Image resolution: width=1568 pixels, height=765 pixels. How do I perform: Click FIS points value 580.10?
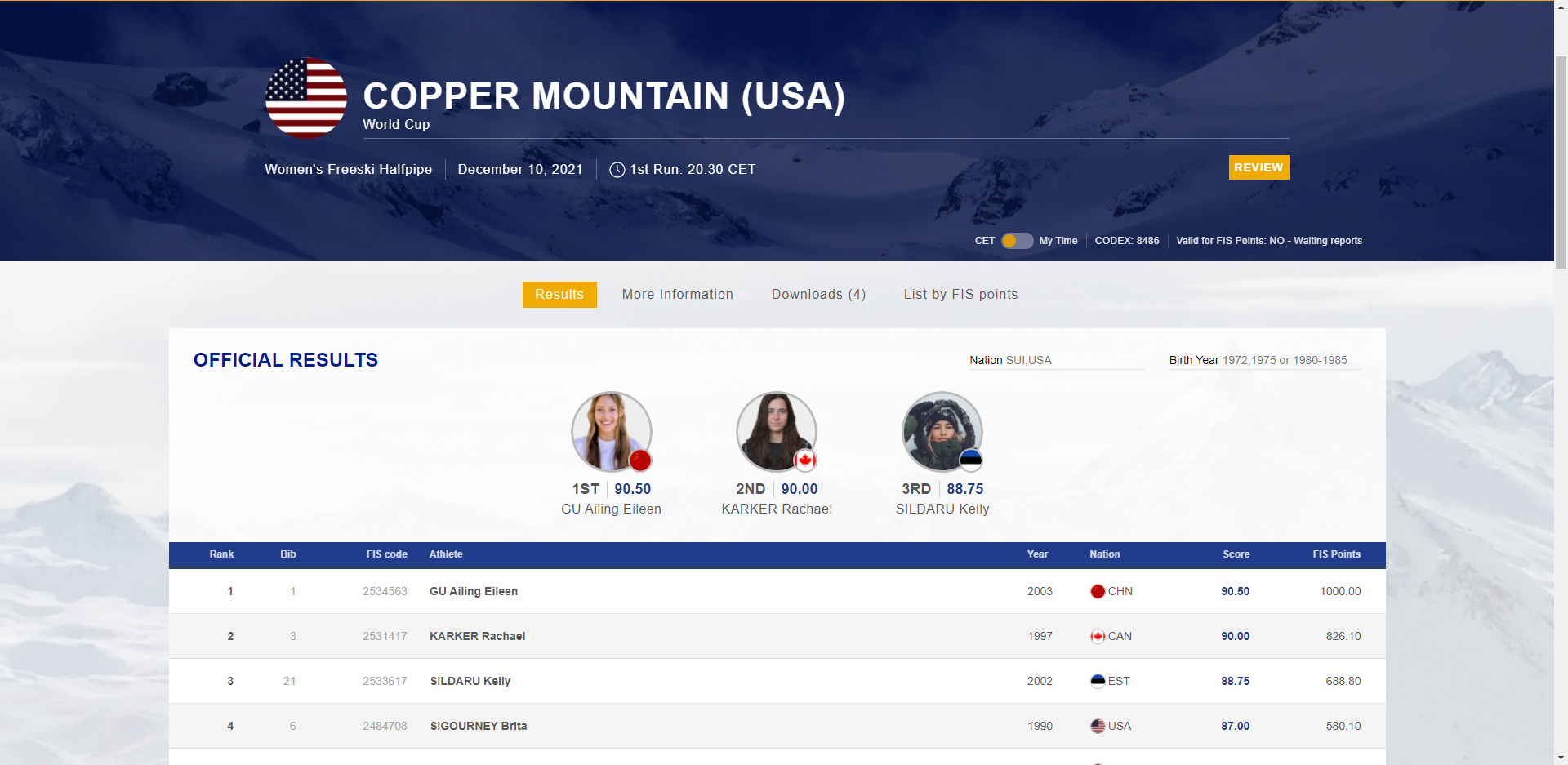1343,727
